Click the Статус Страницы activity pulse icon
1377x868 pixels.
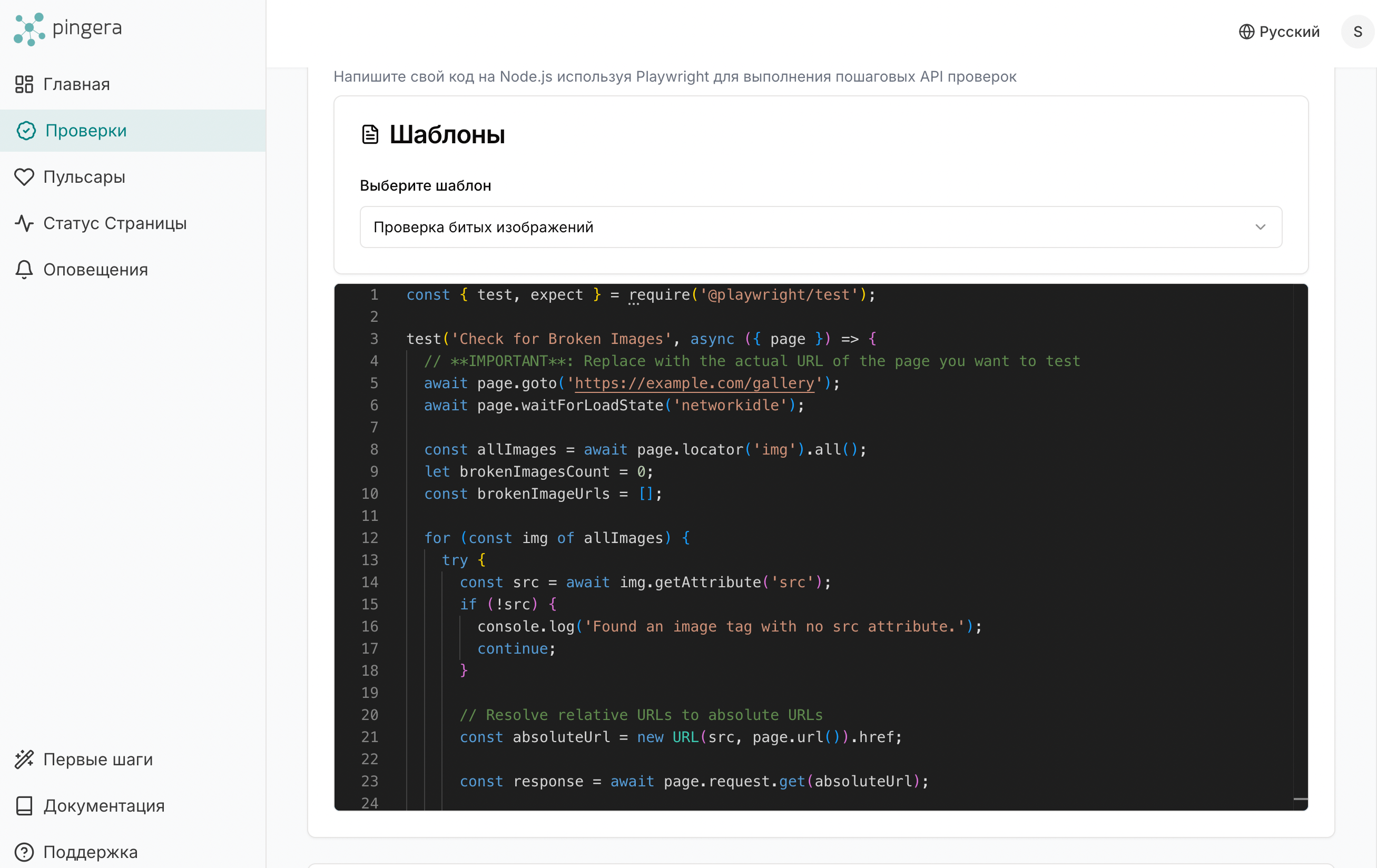[24, 223]
